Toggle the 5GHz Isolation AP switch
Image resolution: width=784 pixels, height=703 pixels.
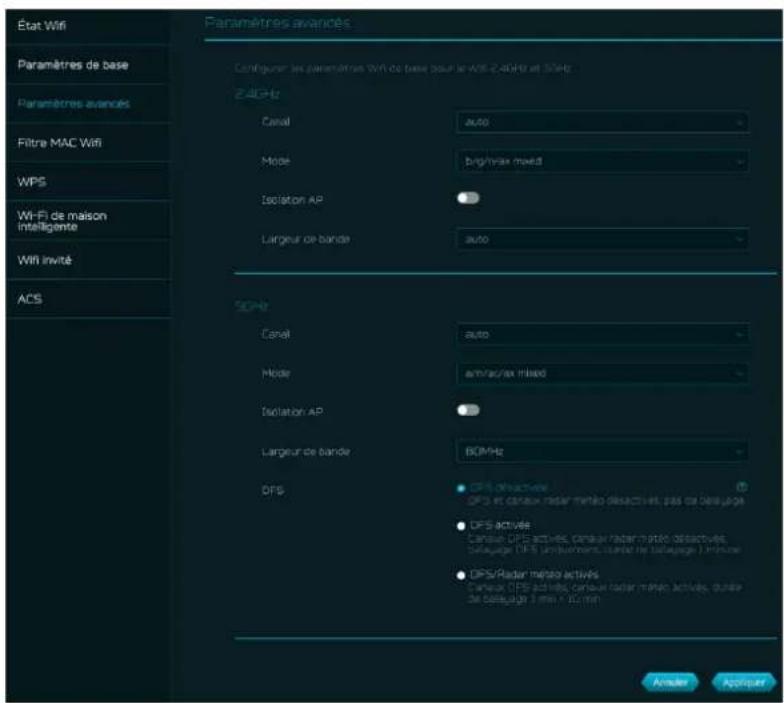[x=468, y=410]
